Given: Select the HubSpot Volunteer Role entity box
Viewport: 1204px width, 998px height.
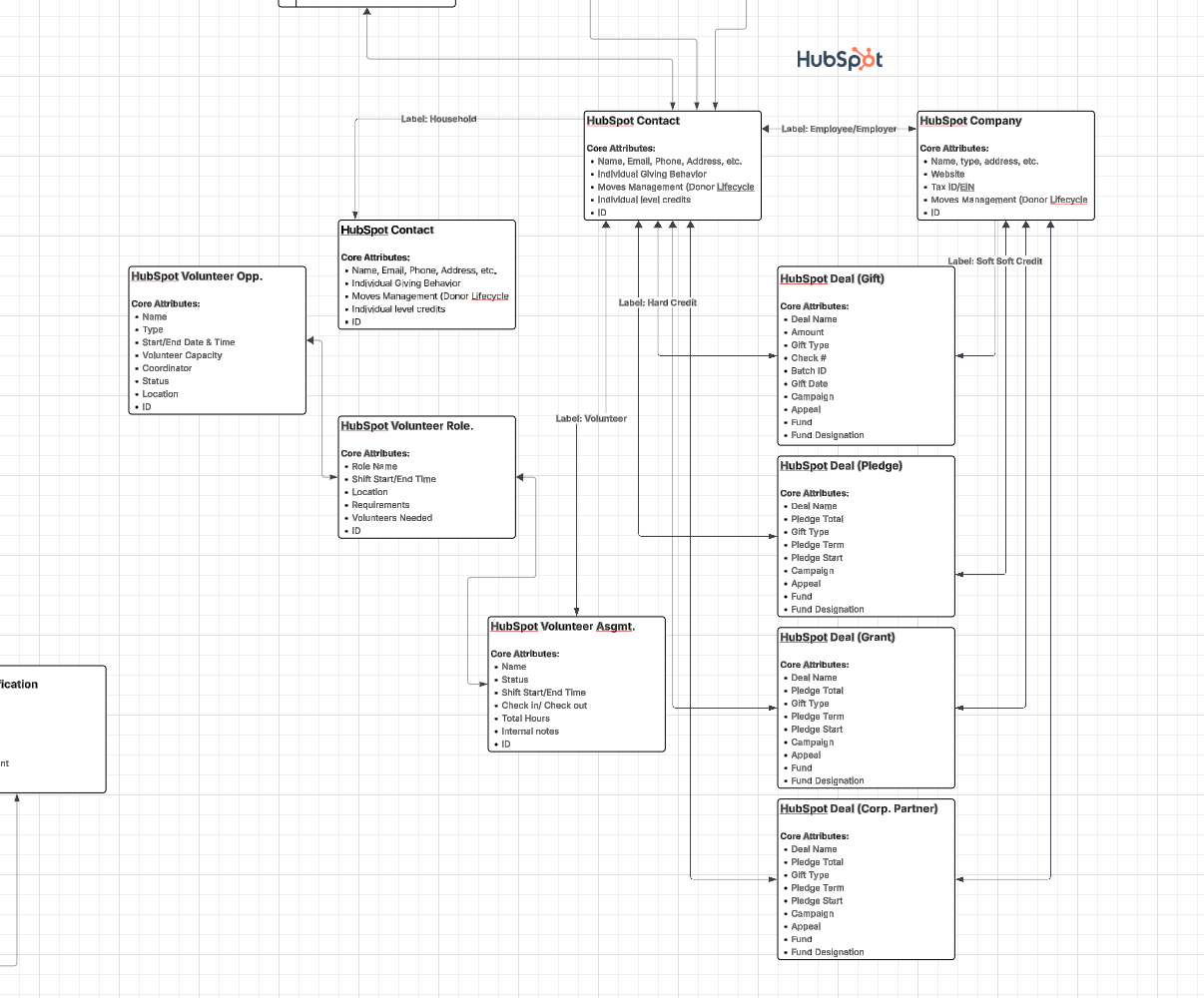Looking at the screenshot, I should tap(426, 476).
